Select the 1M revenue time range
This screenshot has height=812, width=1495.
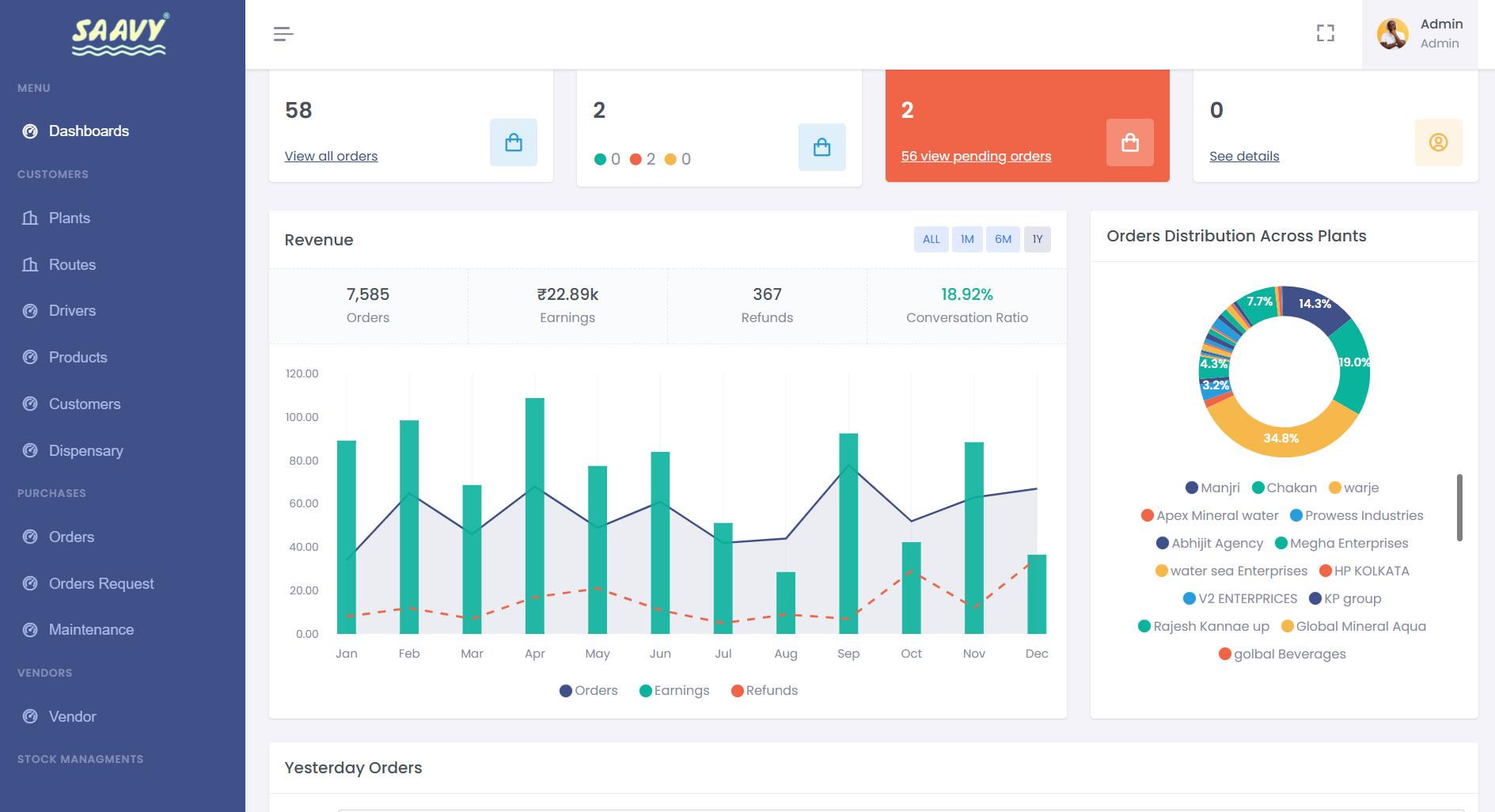(967, 239)
